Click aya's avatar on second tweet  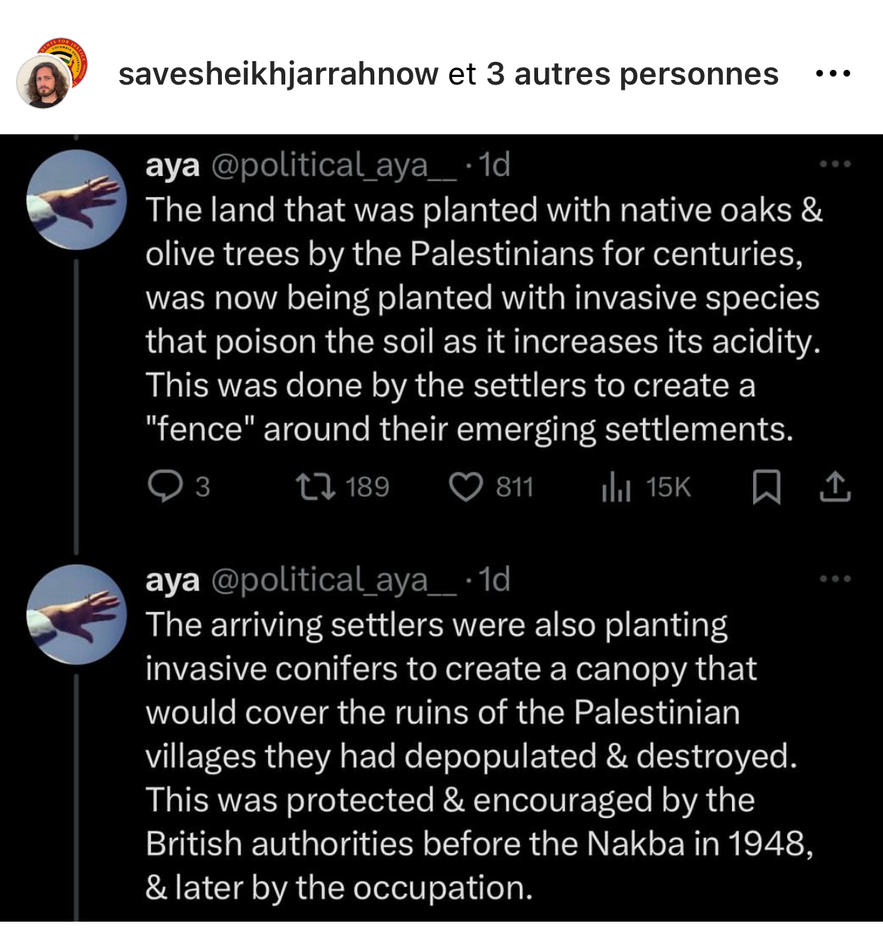click(x=73, y=614)
